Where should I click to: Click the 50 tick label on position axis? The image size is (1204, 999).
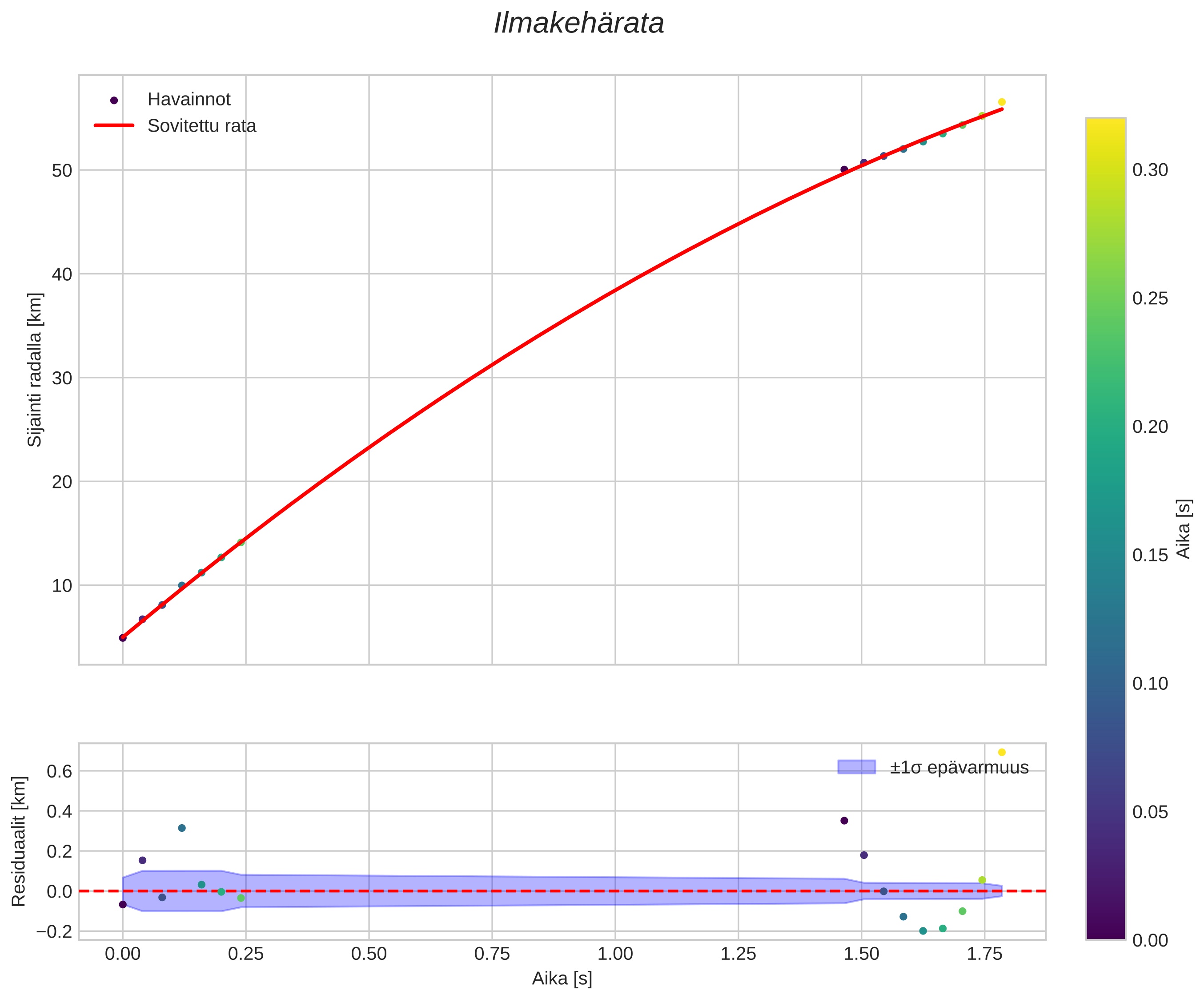[x=62, y=171]
